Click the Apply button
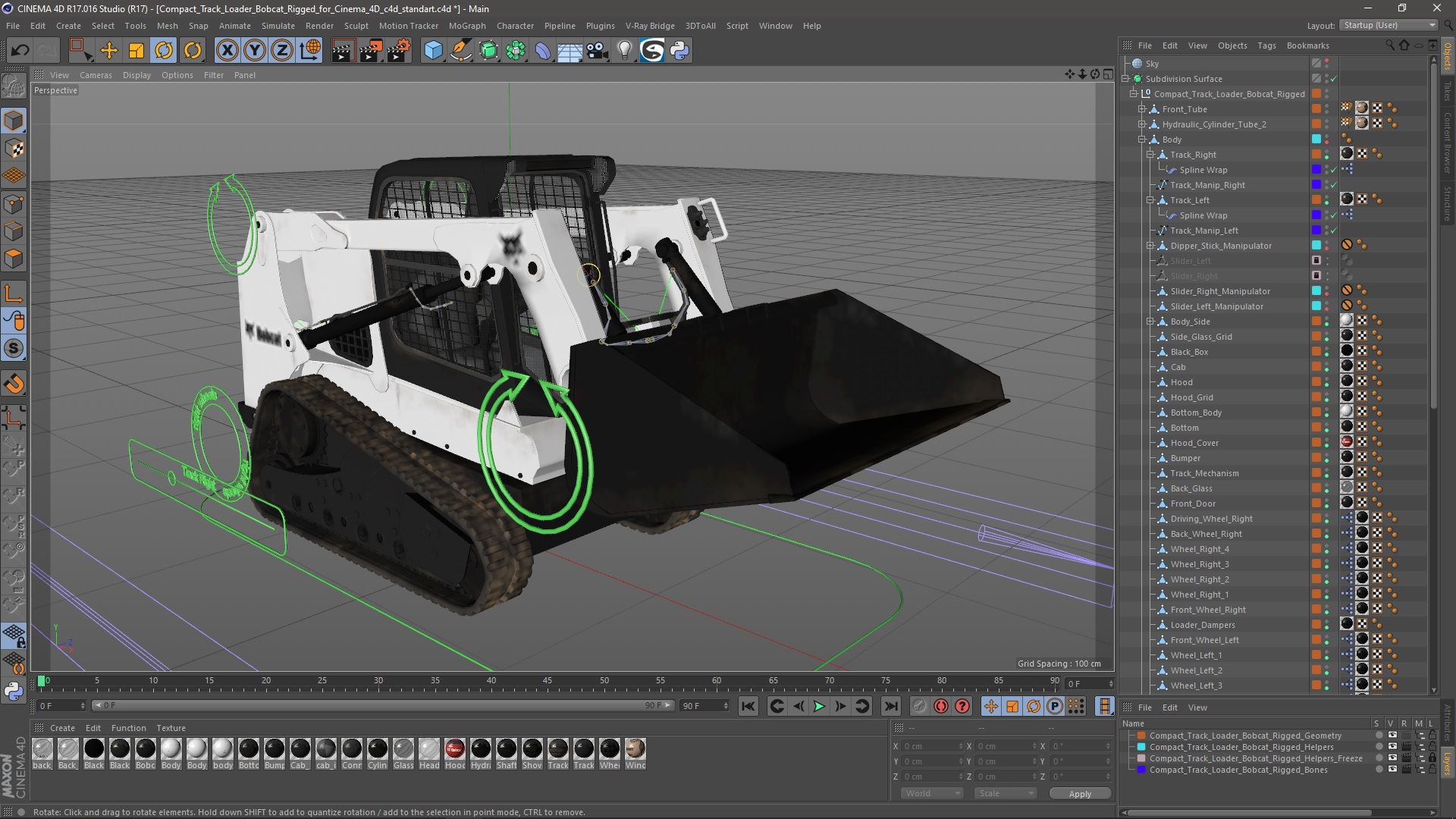The height and width of the screenshot is (819, 1456). (x=1080, y=794)
